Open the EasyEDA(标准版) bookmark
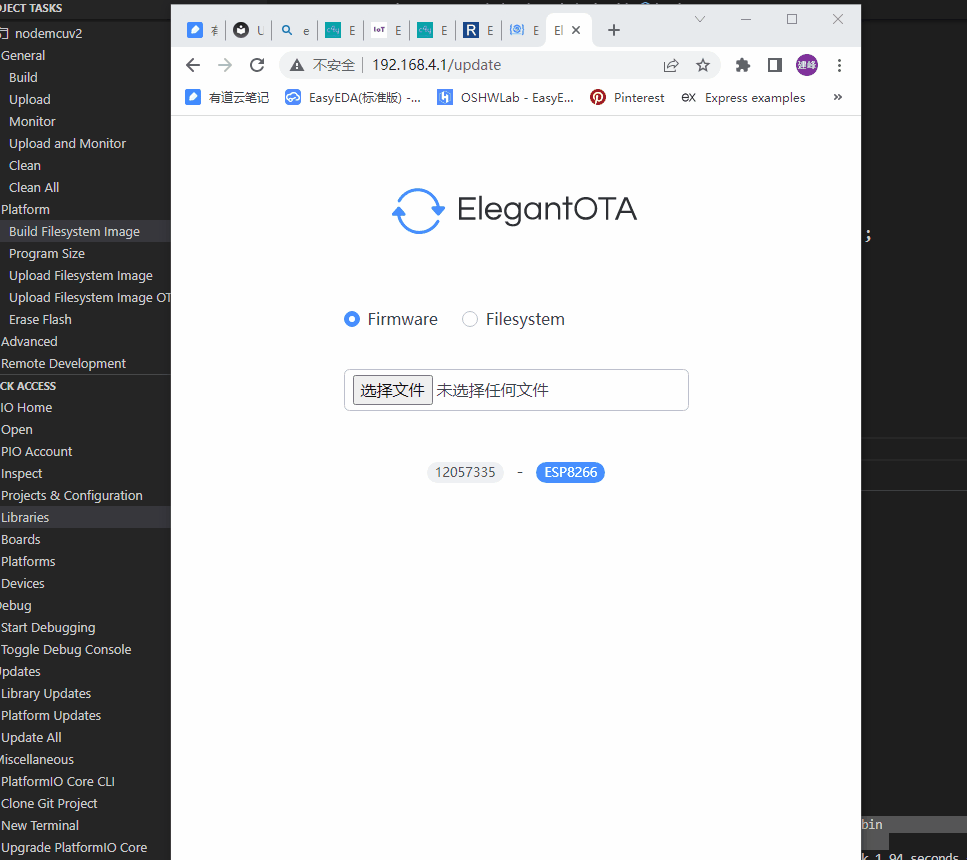Screen dimensions: 967x860 click(x=353, y=97)
